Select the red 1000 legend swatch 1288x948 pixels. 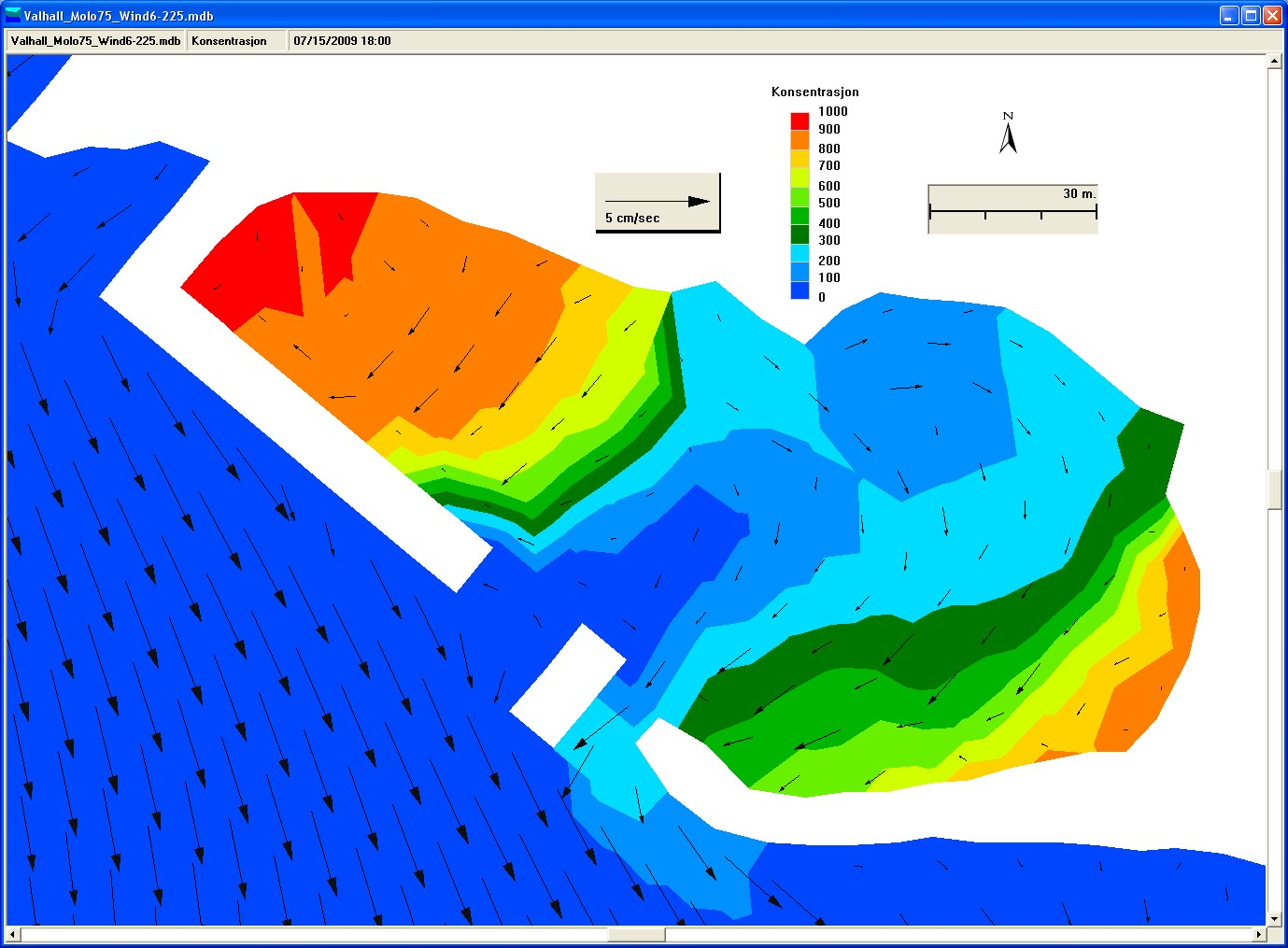click(800, 121)
